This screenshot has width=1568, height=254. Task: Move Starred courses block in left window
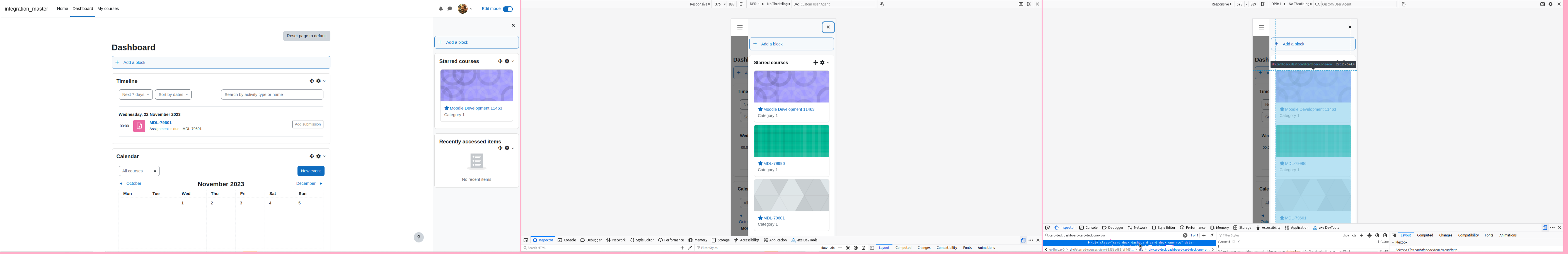click(x=500, y=61)
